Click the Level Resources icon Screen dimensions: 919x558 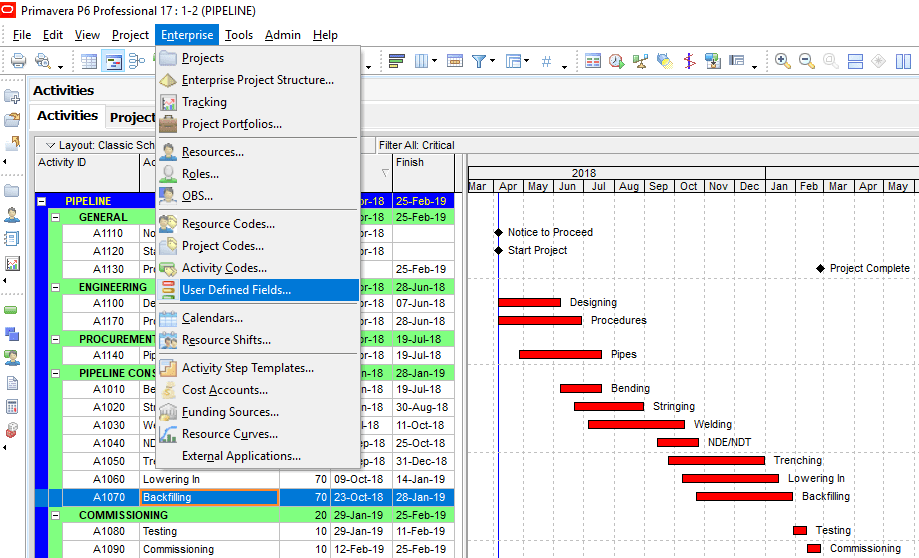(x=641, y=61)
